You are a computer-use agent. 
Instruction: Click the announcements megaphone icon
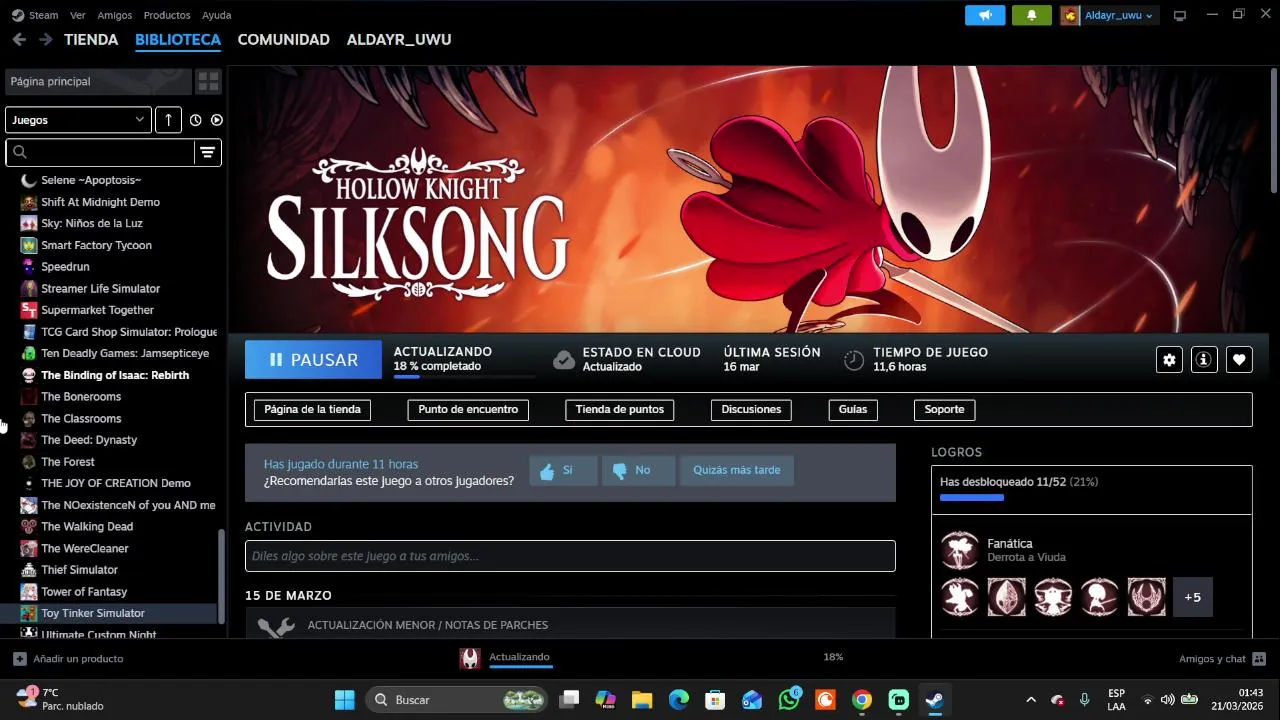point(985,15)
